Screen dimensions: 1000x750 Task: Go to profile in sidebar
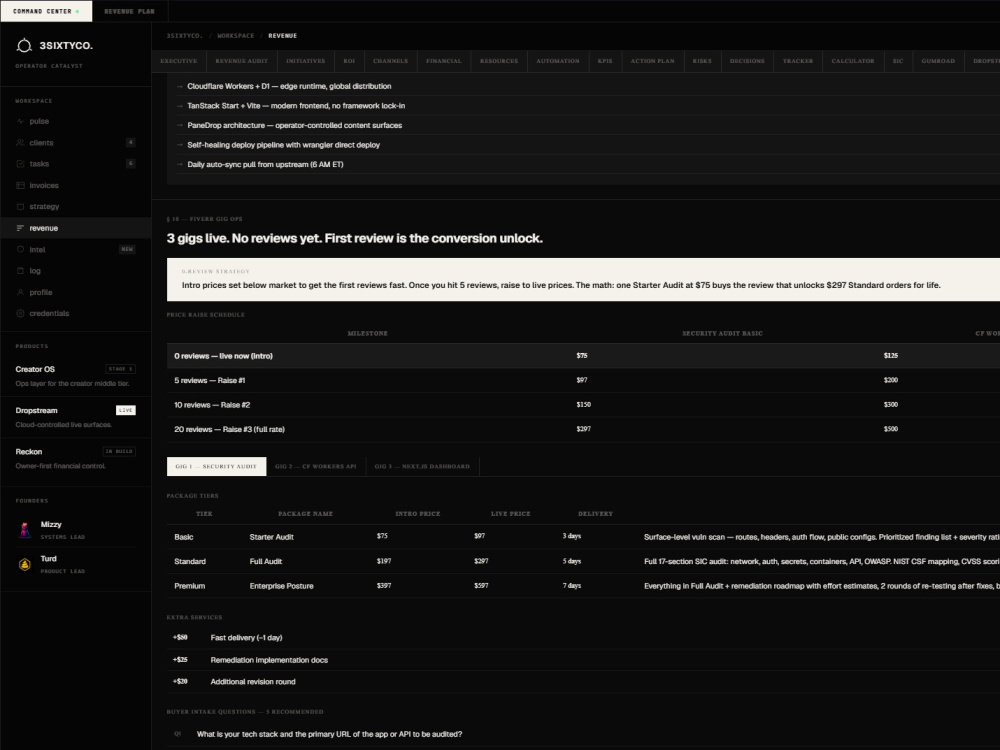[x=76, y=292]
